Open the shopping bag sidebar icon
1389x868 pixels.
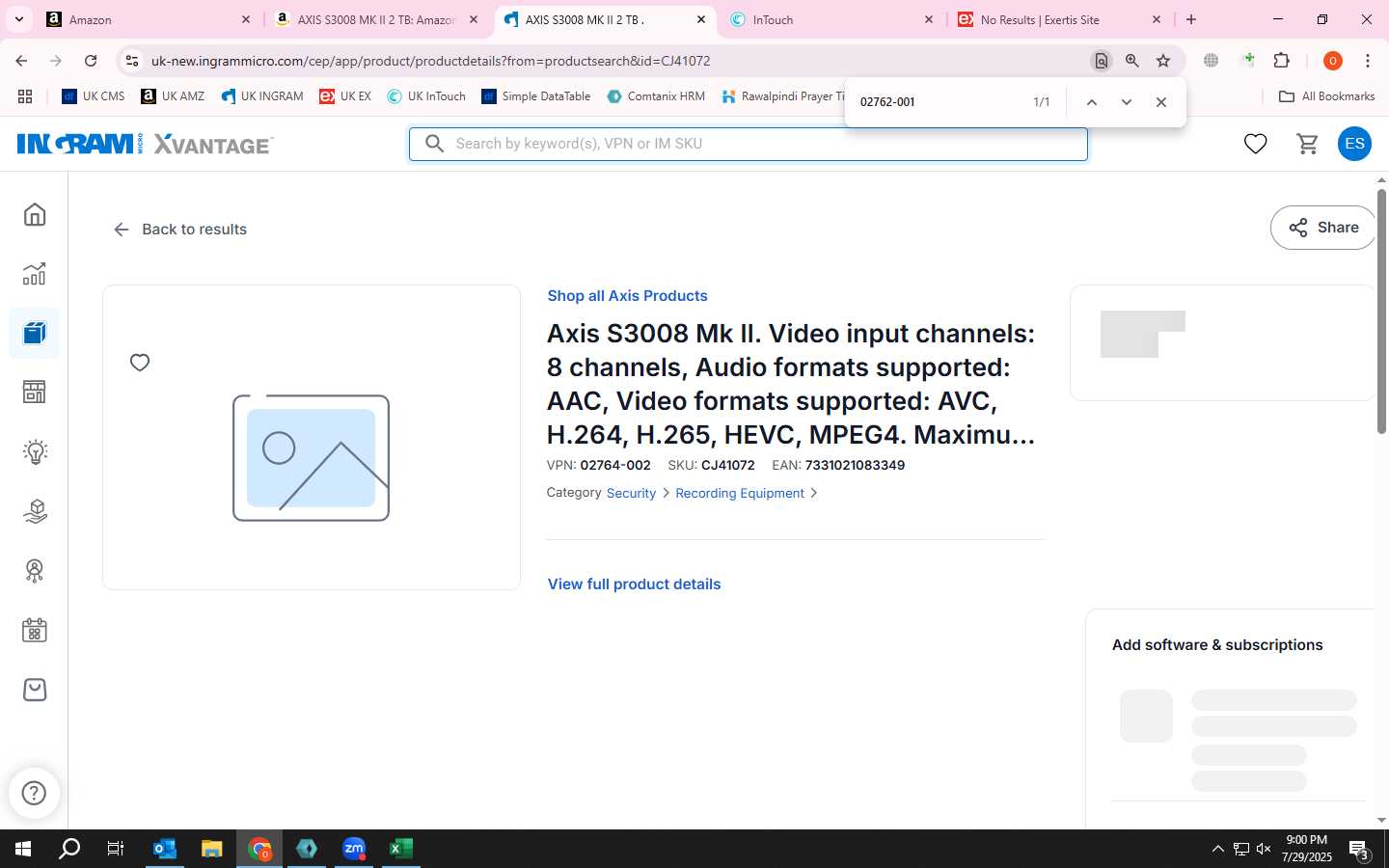[35, 690]
